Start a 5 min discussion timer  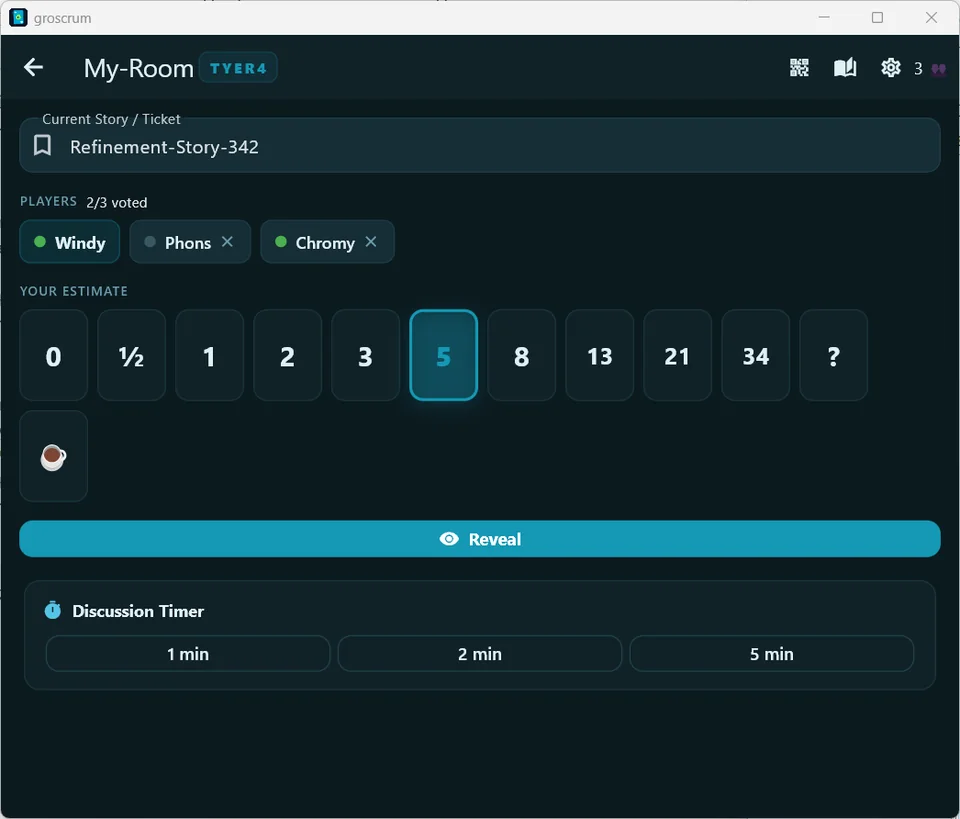(x=771, y=654)
